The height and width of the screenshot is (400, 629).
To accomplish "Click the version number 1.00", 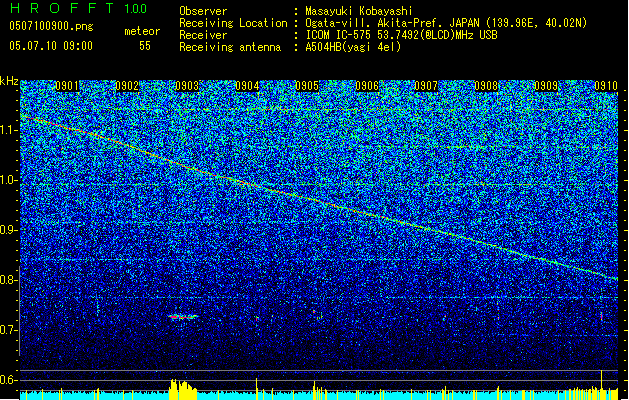I will pos(136,8).
